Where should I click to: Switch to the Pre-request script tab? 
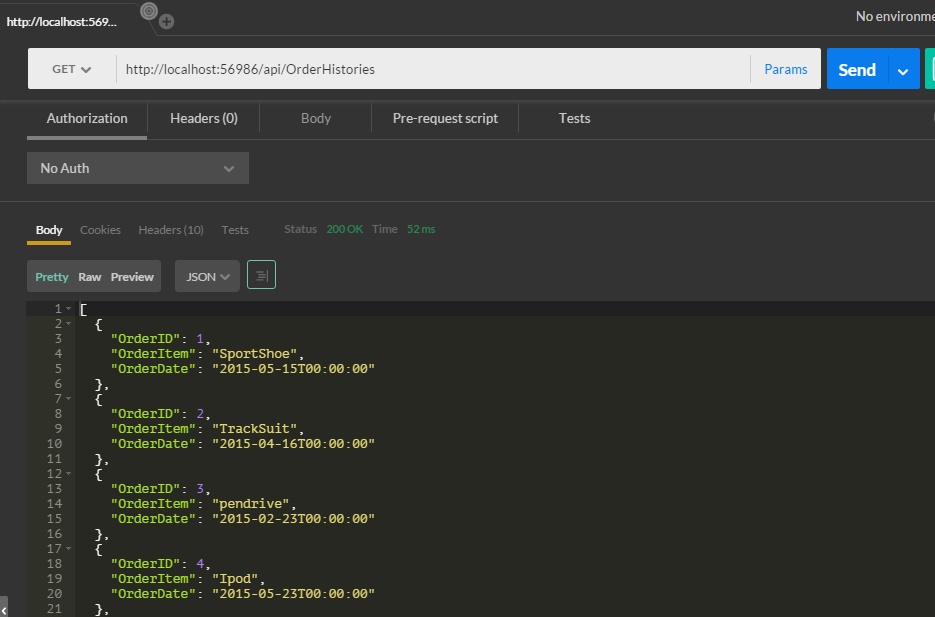click(x=445, y=118)
